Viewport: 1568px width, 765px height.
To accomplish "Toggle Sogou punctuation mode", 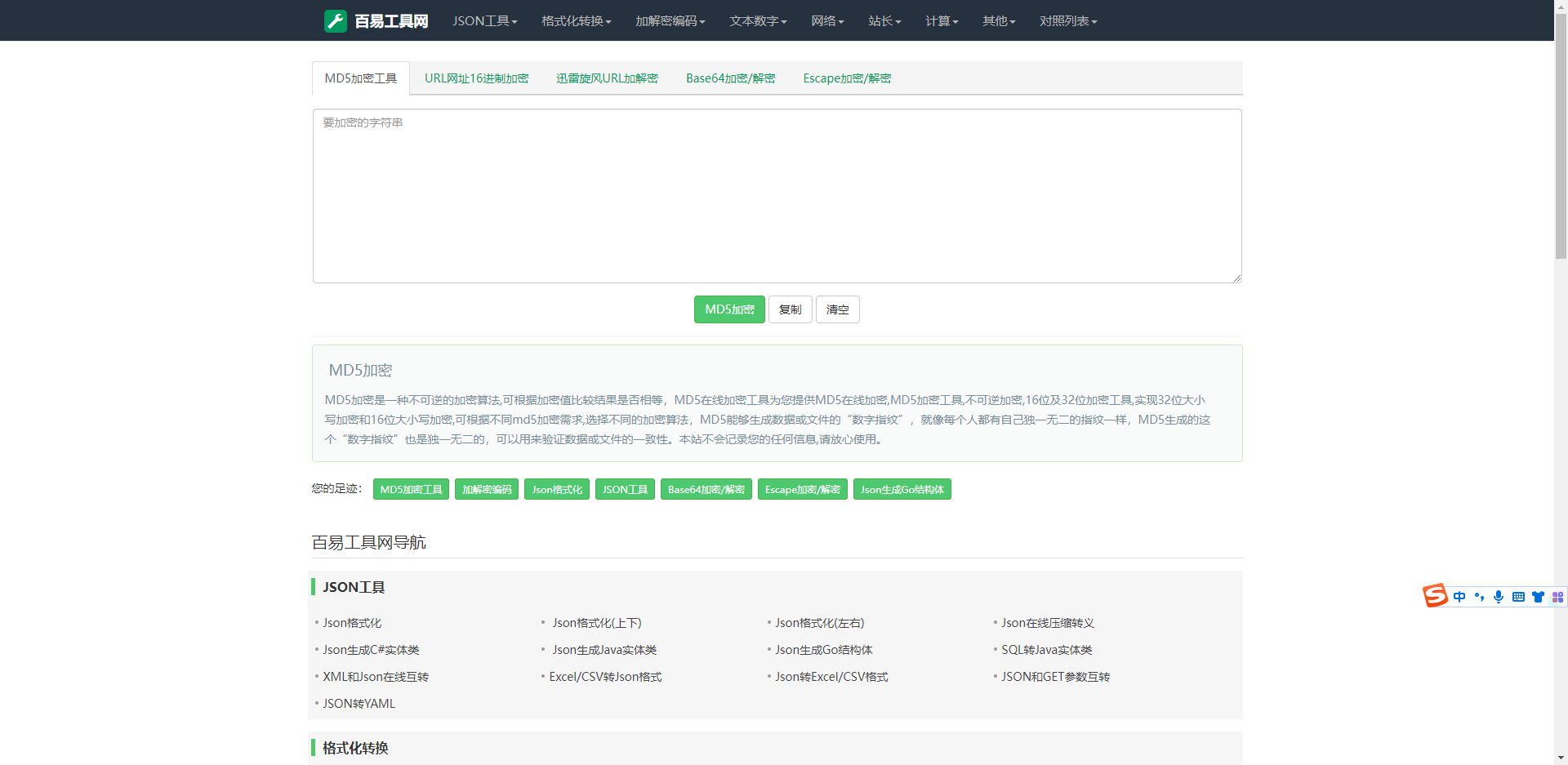I will (1479, 597).
